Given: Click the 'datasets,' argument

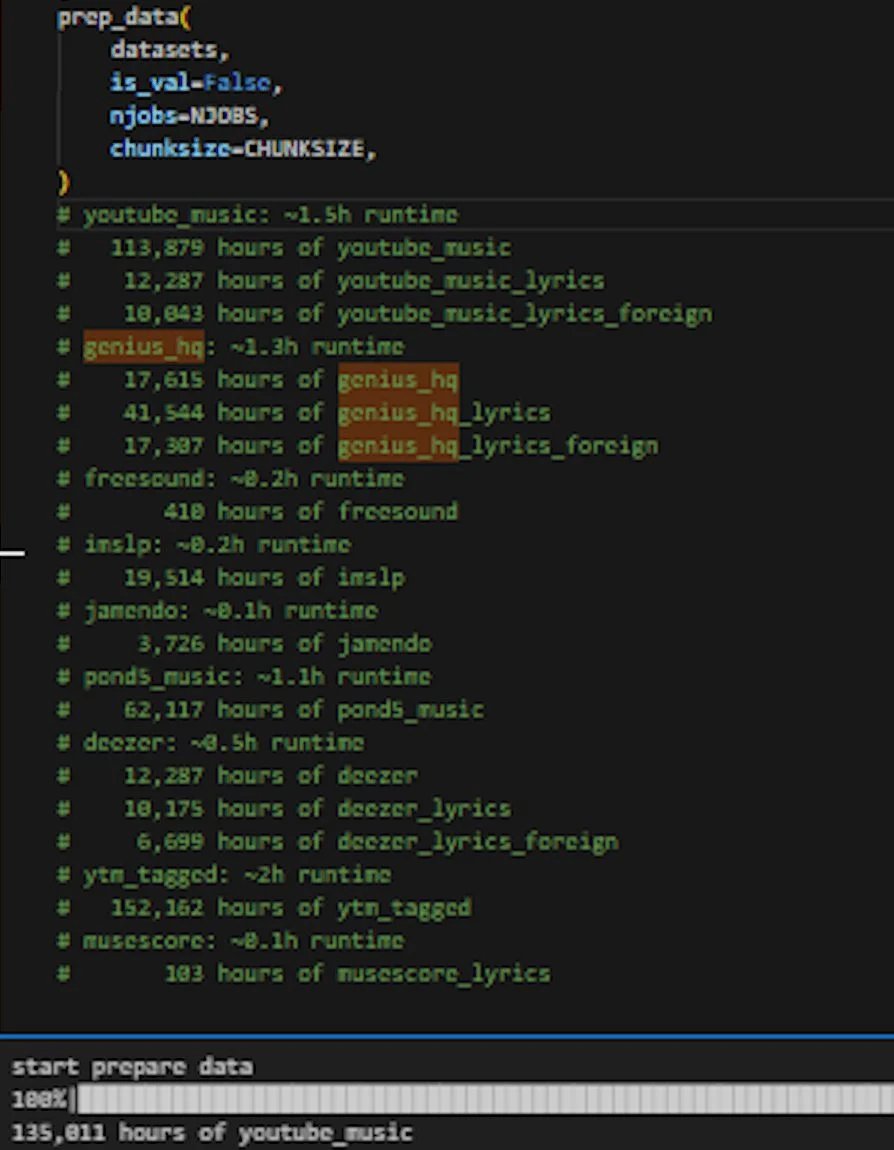Looking at the screenshot, I should coord(170,50).
